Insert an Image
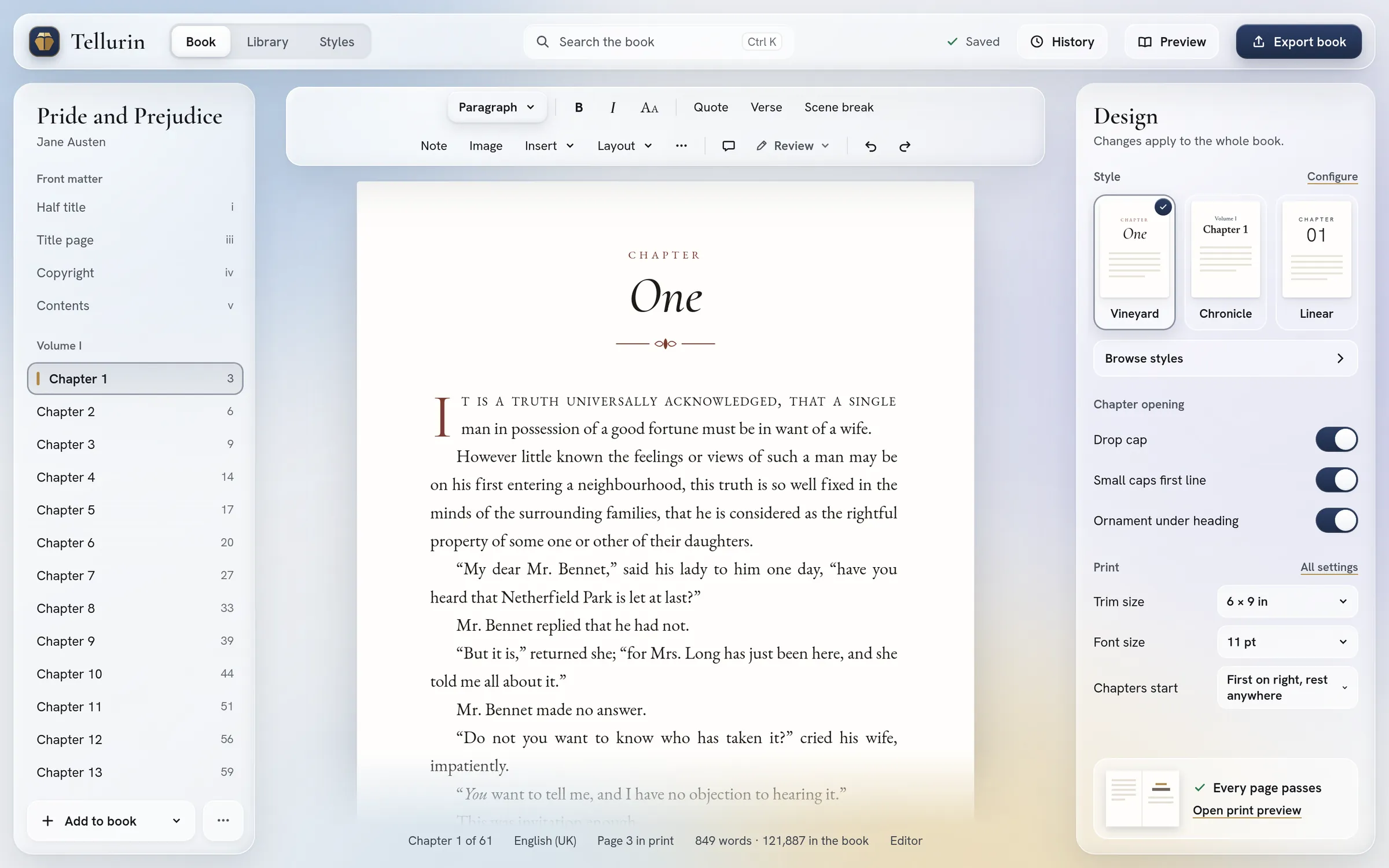 [486, 146]
